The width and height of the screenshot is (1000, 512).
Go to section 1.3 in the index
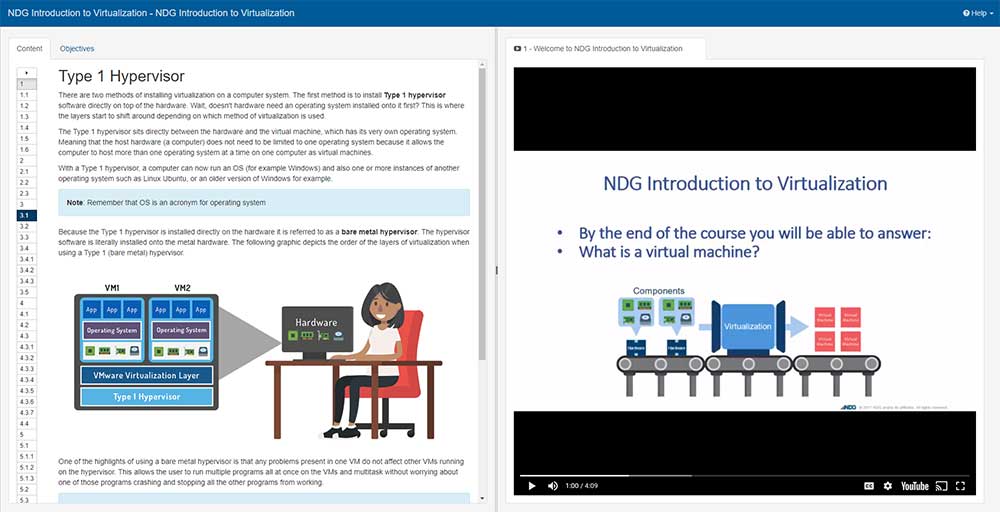(26, 117)
